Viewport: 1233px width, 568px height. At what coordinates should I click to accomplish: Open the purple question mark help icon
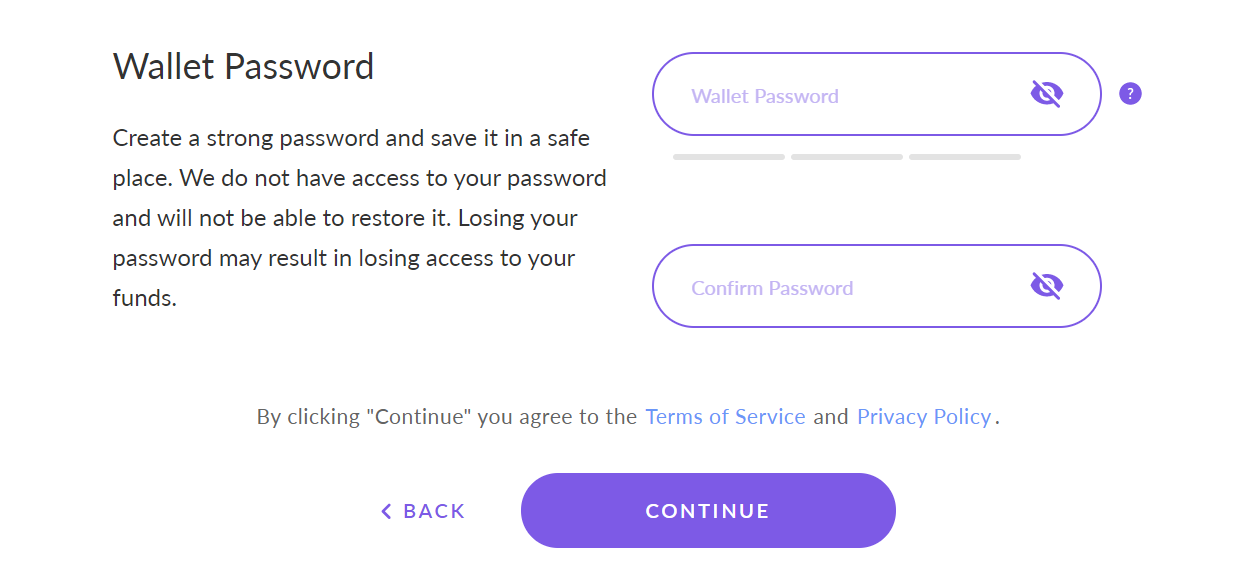pos(1130,94)
